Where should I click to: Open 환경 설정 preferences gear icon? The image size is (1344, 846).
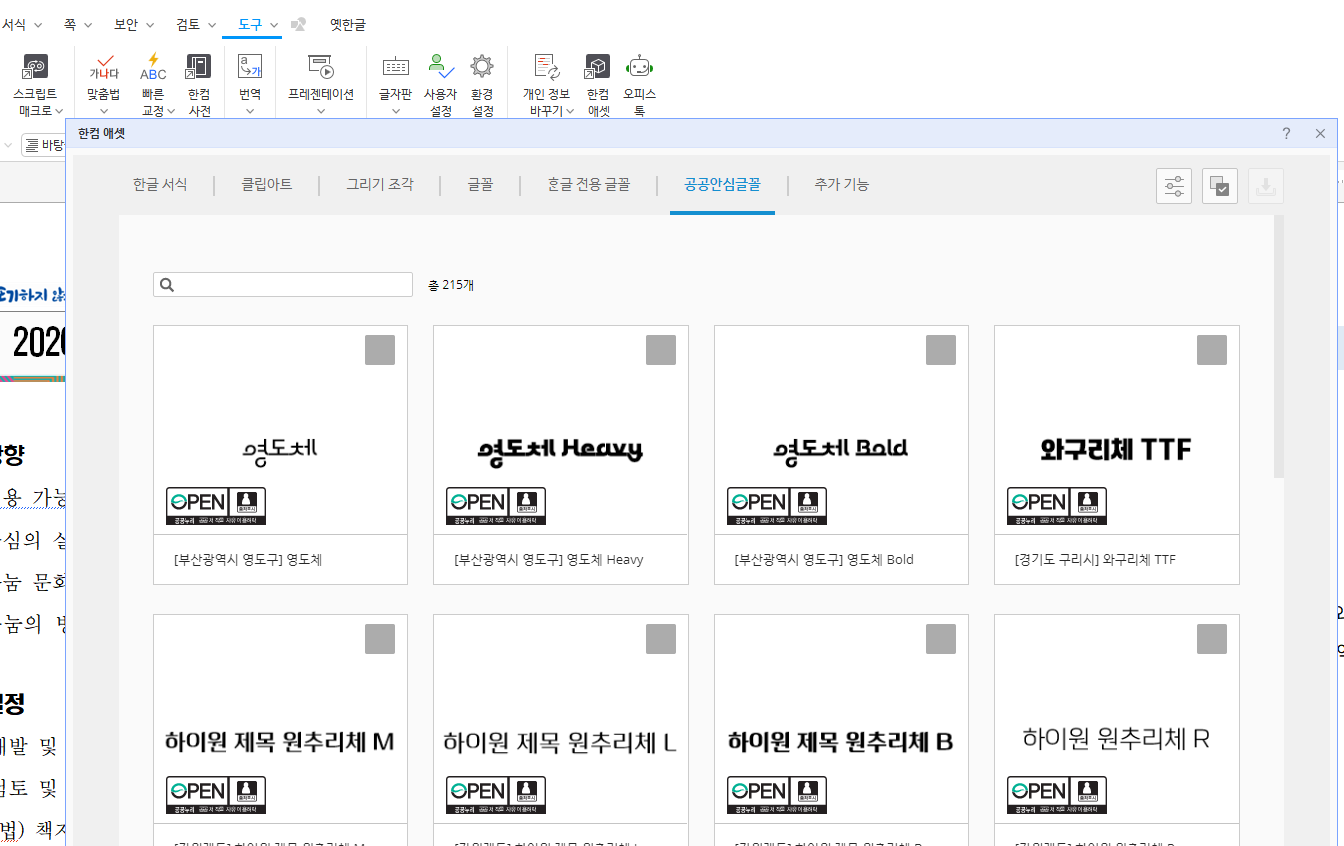[x=482, y=67]
